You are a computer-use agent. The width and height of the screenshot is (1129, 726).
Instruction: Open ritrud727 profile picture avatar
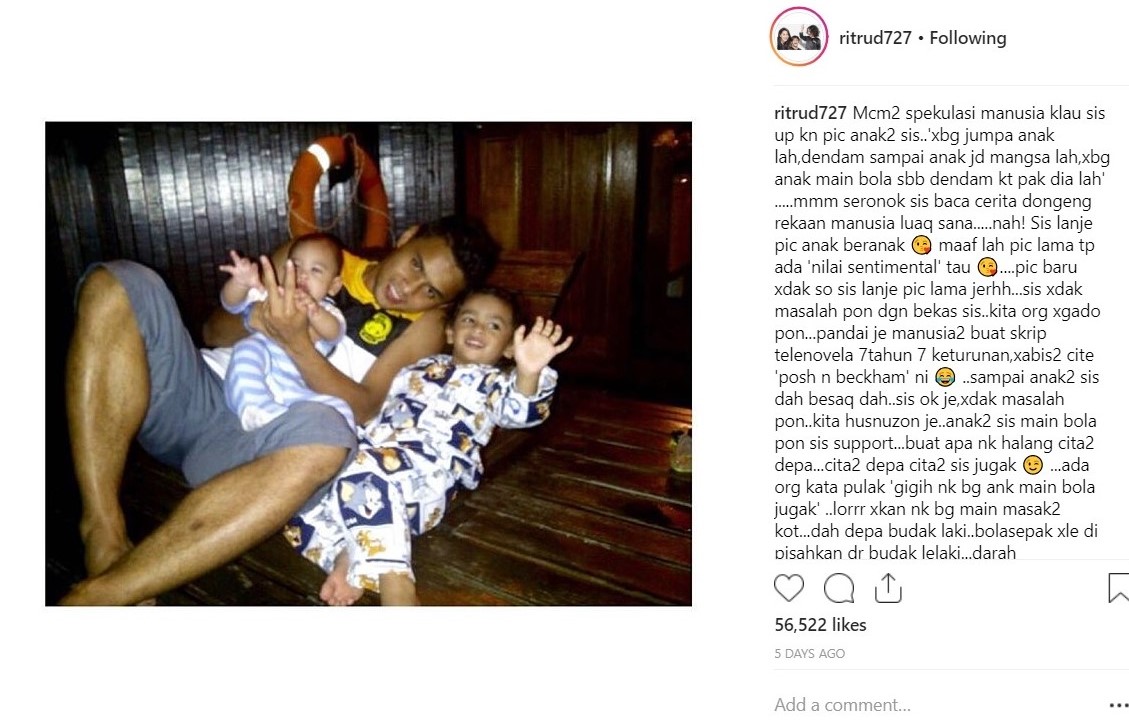tap(799, 37)
